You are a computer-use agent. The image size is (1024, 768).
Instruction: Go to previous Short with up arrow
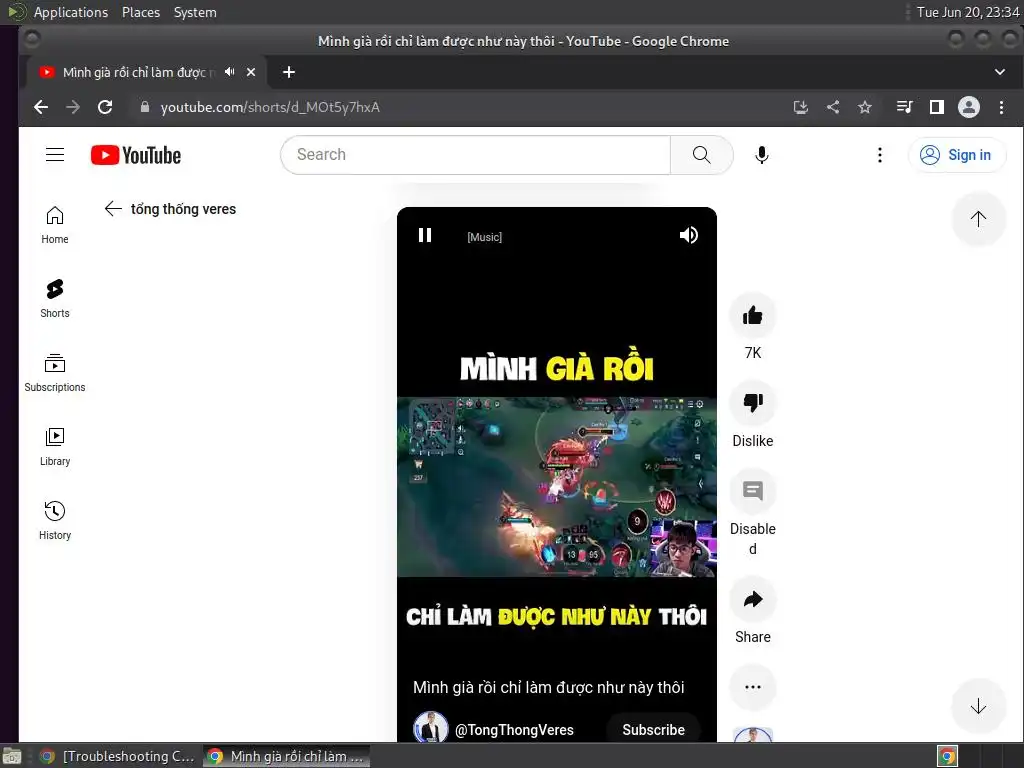(x=978, y=219)
